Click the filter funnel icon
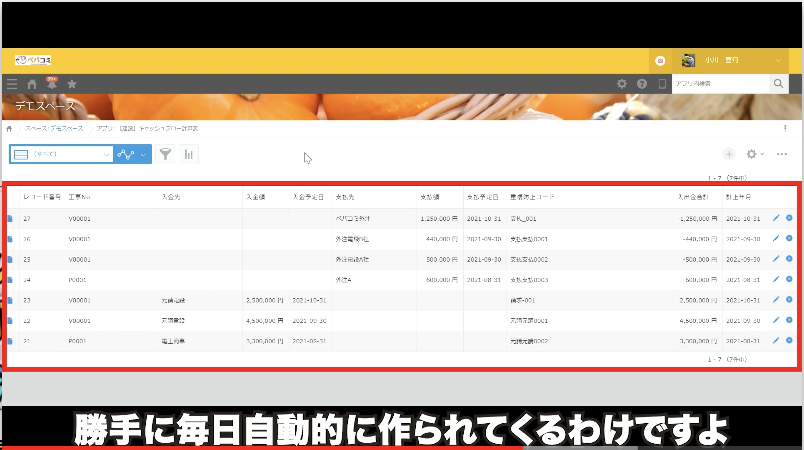804x450 pixels. (165, 154)
